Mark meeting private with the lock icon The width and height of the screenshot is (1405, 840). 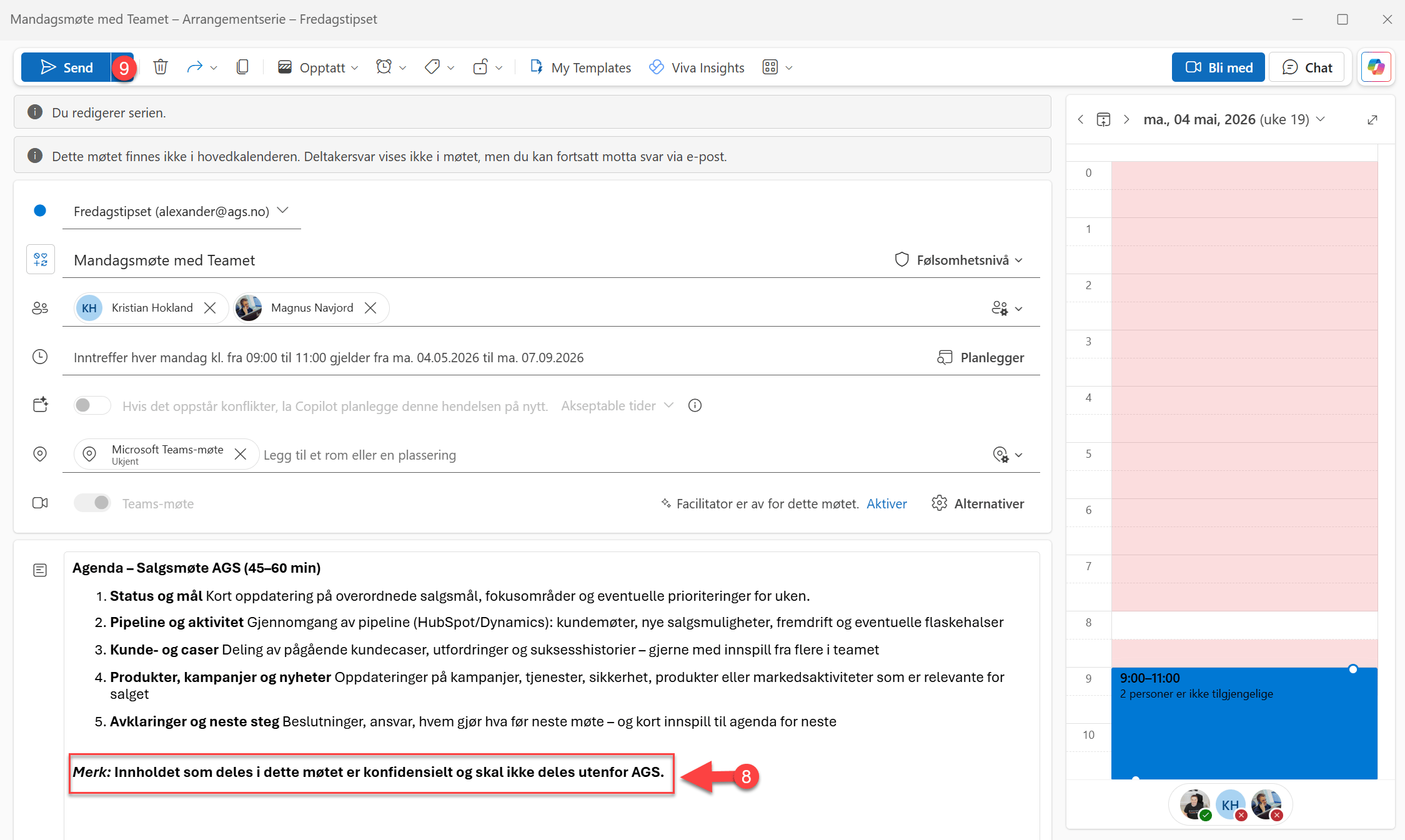coord(481,67)
